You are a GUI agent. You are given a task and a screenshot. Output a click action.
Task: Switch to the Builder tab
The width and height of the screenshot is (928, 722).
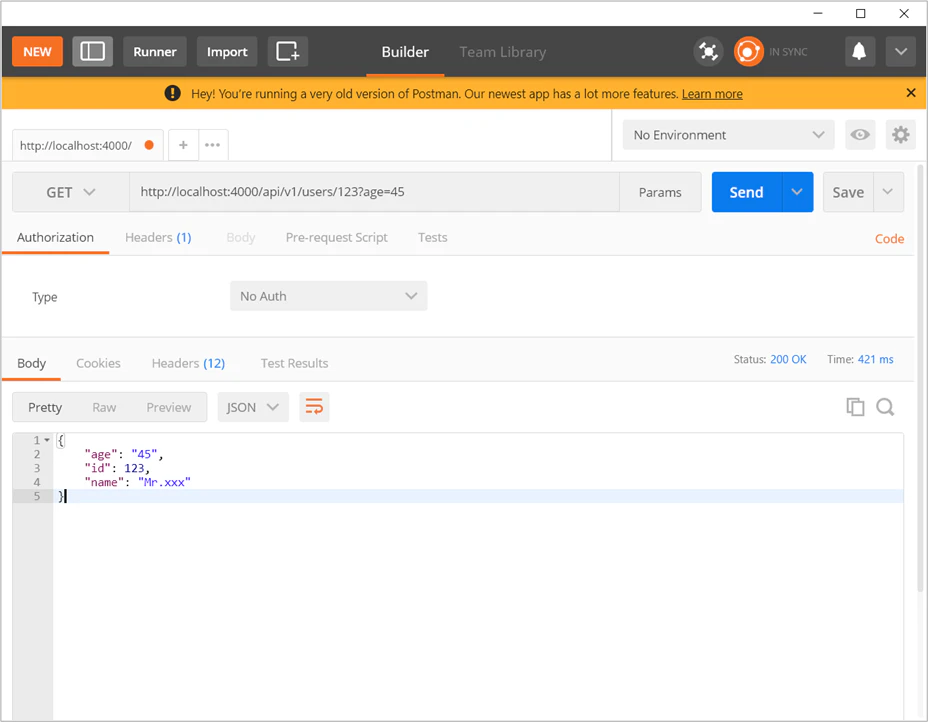(x=405, y=52)
